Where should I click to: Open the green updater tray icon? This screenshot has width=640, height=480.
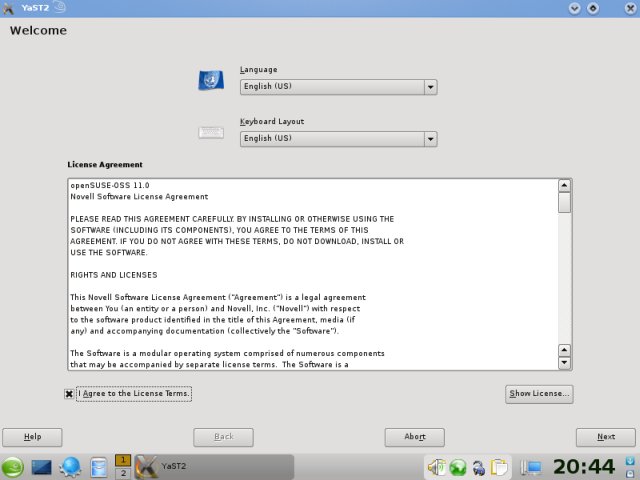click(x=457, y=467)
